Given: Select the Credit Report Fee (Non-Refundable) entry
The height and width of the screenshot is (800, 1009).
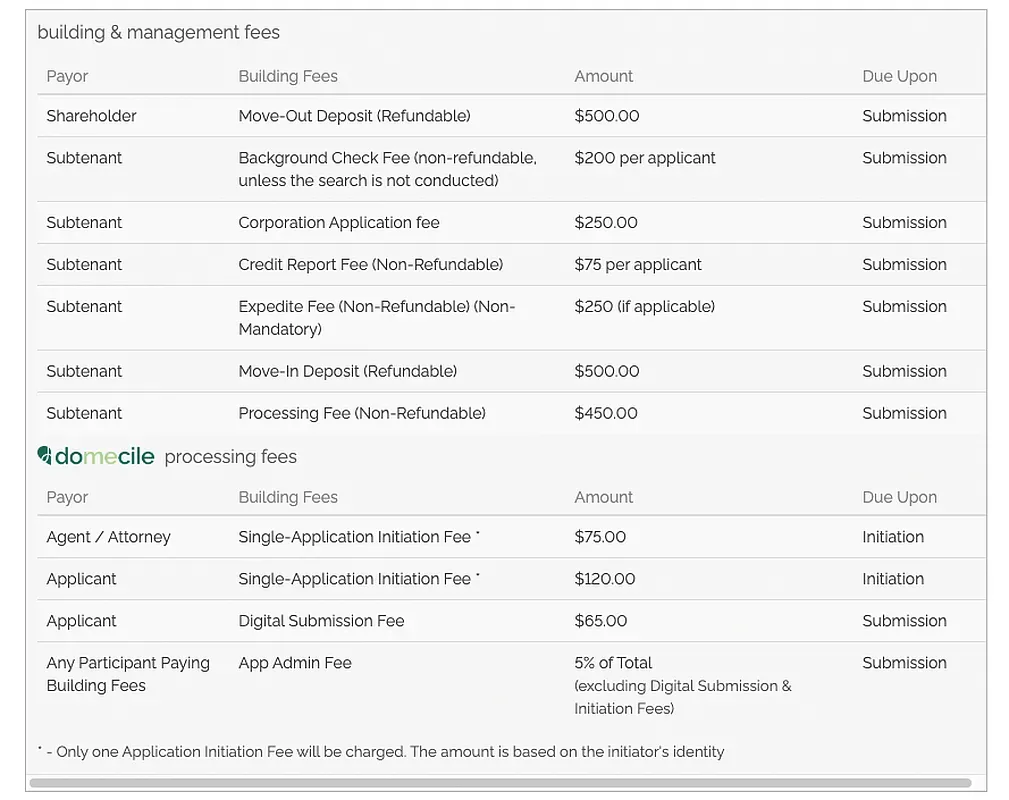Looking at the screenshot, I should click(370, 265).
